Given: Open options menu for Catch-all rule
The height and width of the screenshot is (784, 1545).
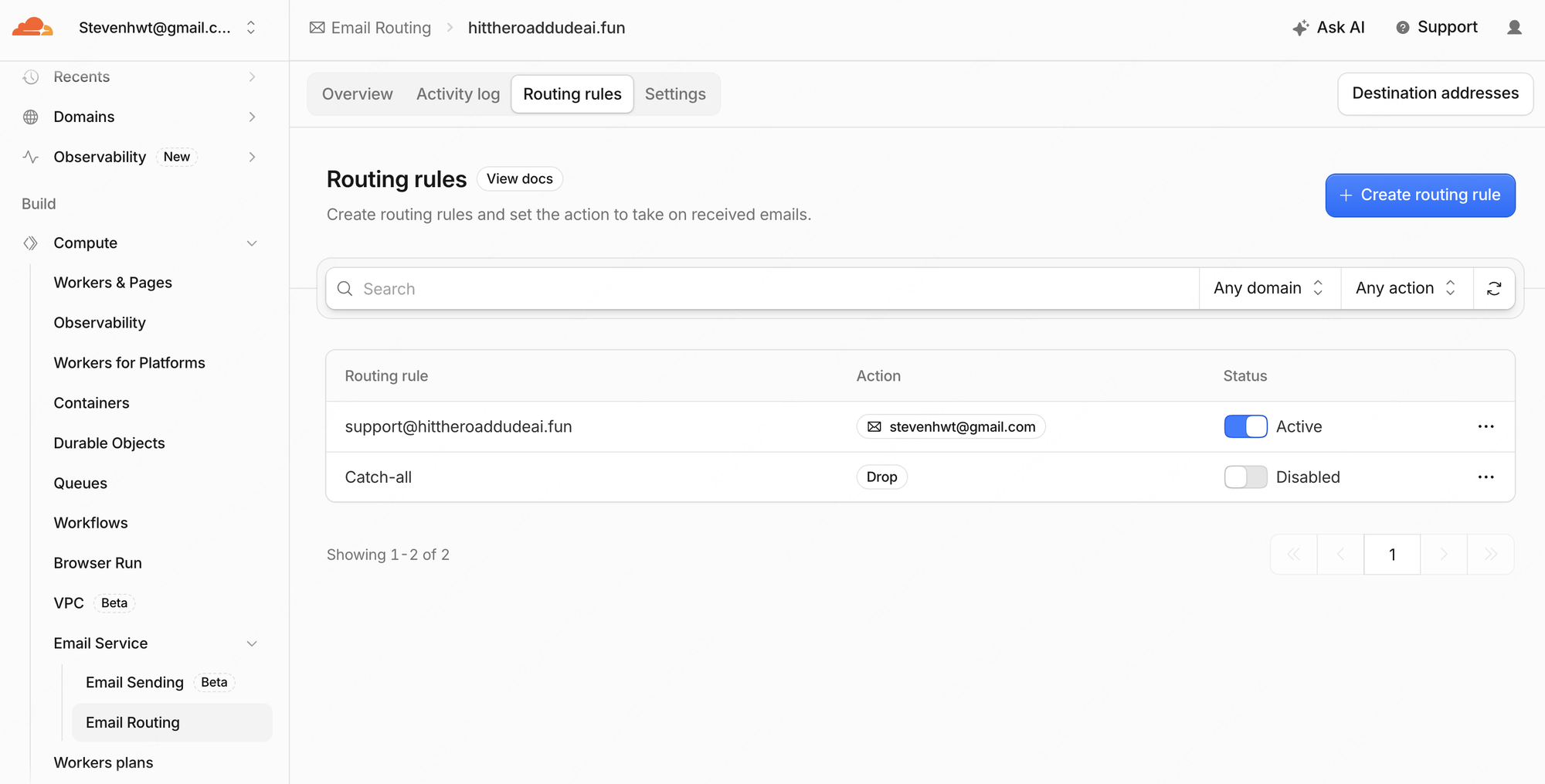Looking at the screenshot, I should point(1486,477).
